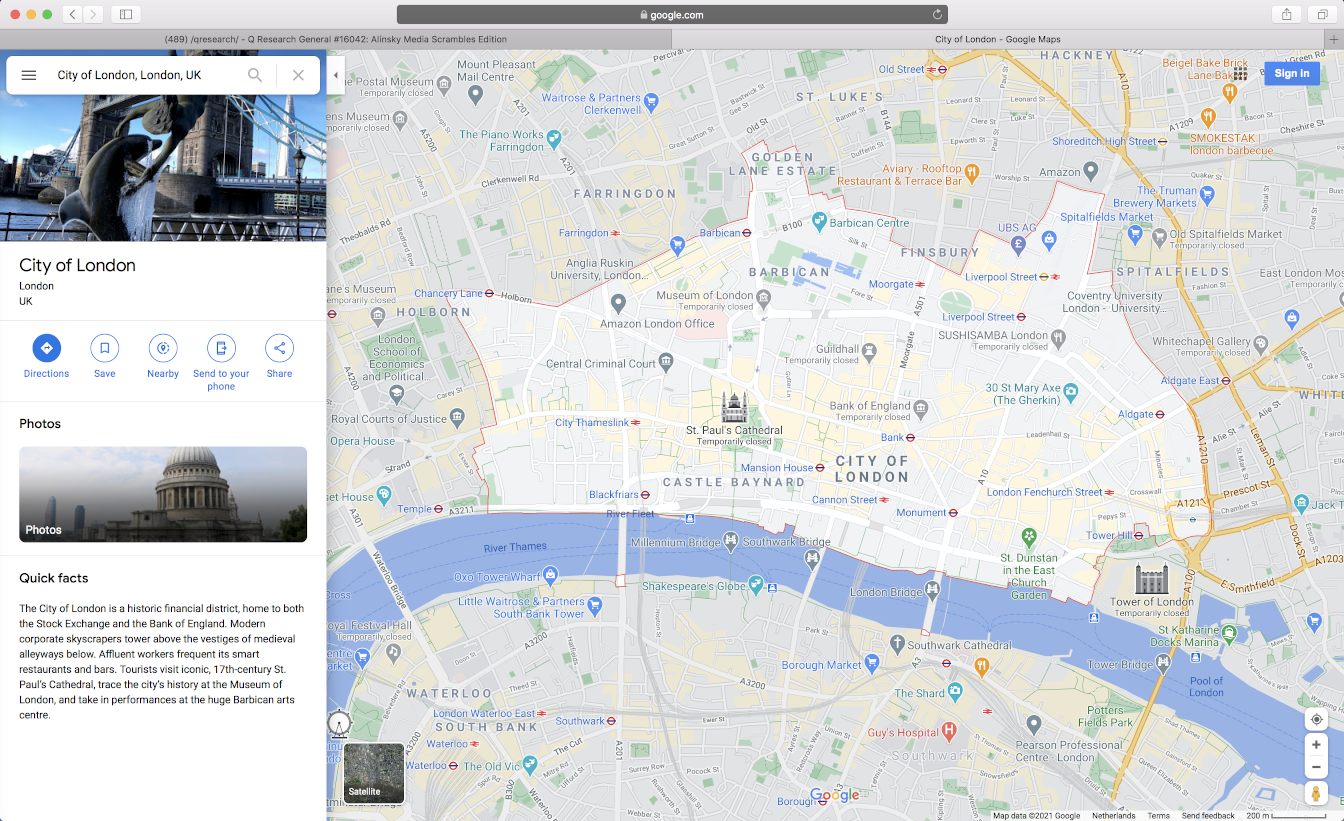Select Central Criminal Court marker

[667, 363]
